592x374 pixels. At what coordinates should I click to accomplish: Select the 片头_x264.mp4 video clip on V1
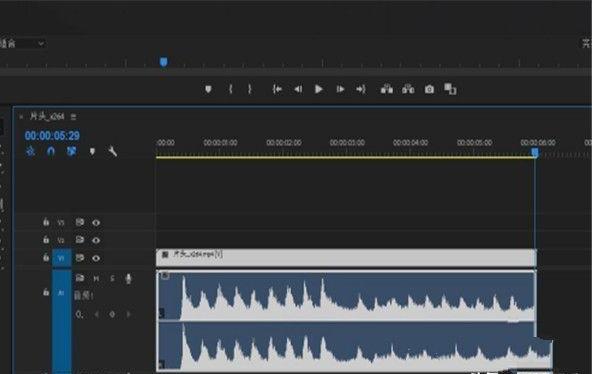tap(346, 258)
